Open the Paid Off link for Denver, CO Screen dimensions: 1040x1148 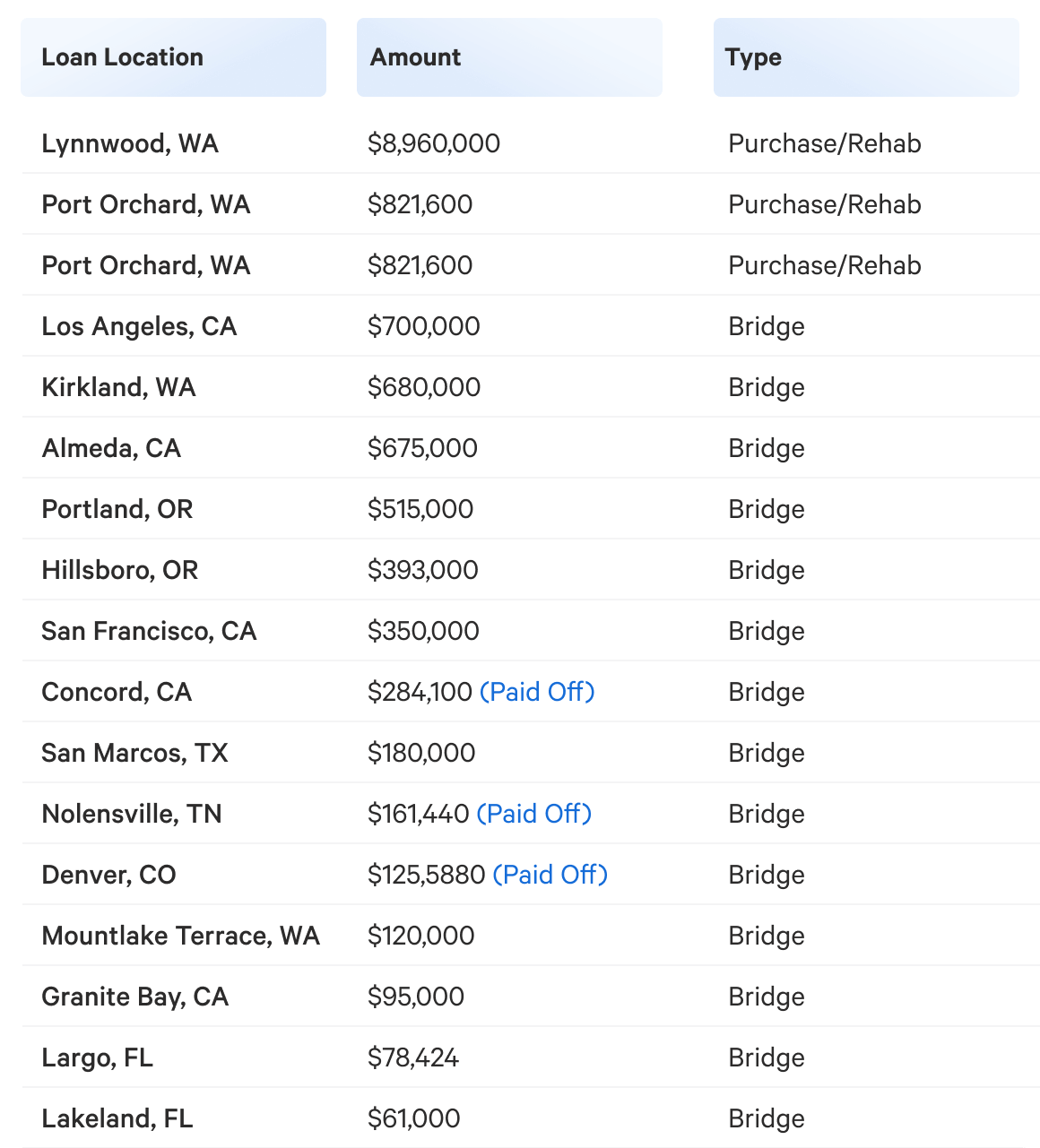pos(550,875)
